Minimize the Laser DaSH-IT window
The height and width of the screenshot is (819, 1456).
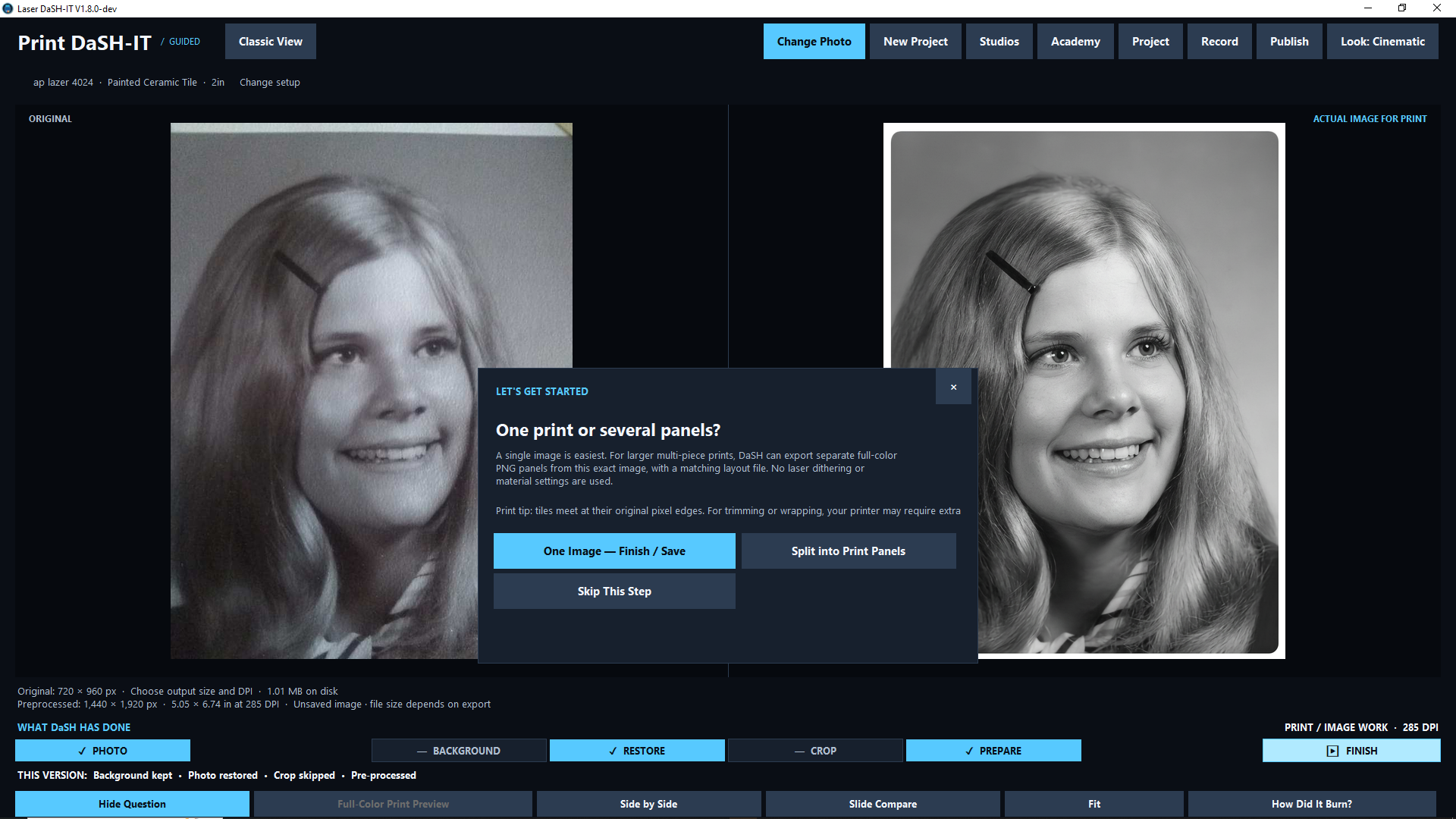pos(1368,8)
